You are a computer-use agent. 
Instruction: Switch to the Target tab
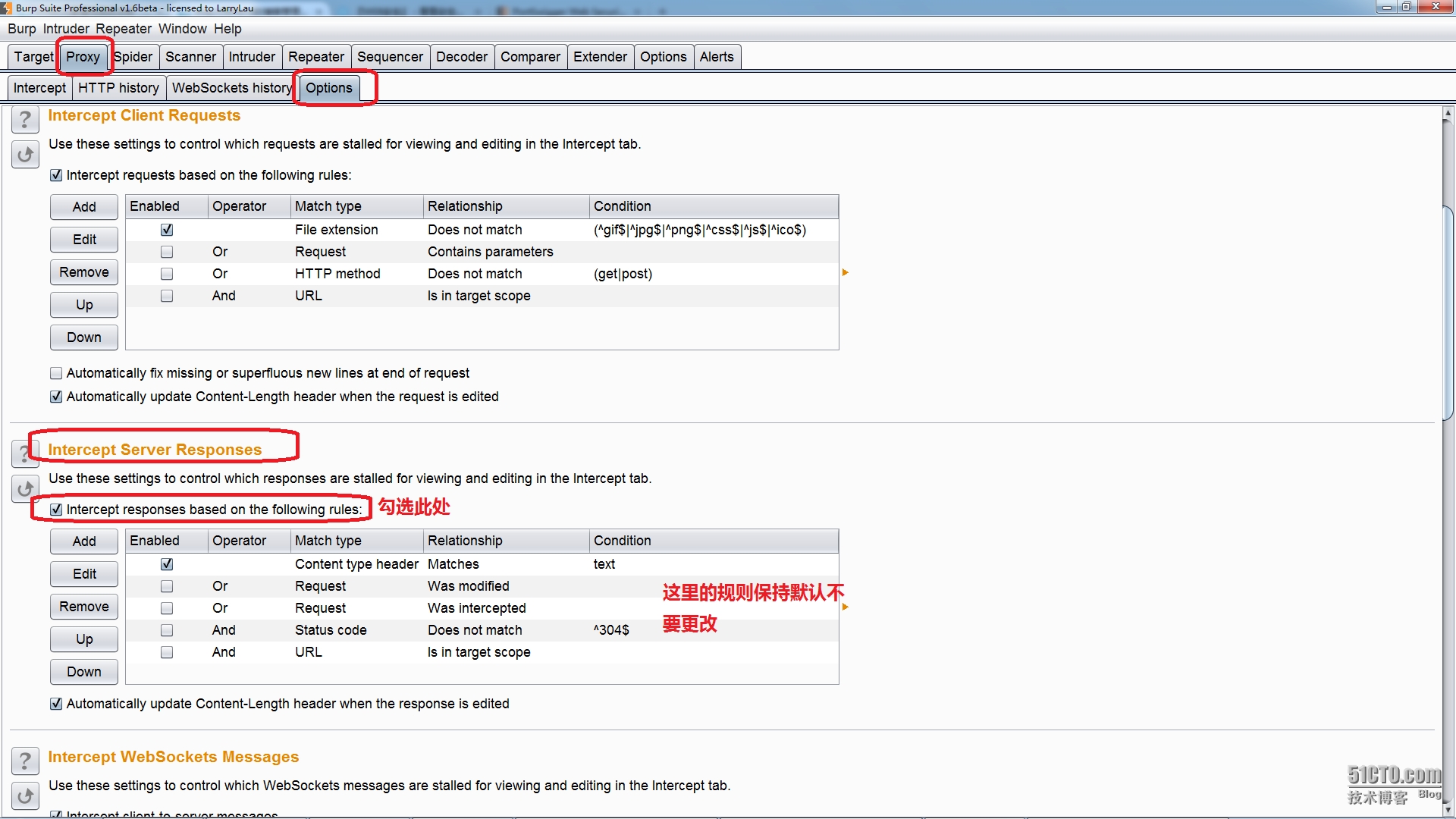click(x=33, y=57)
